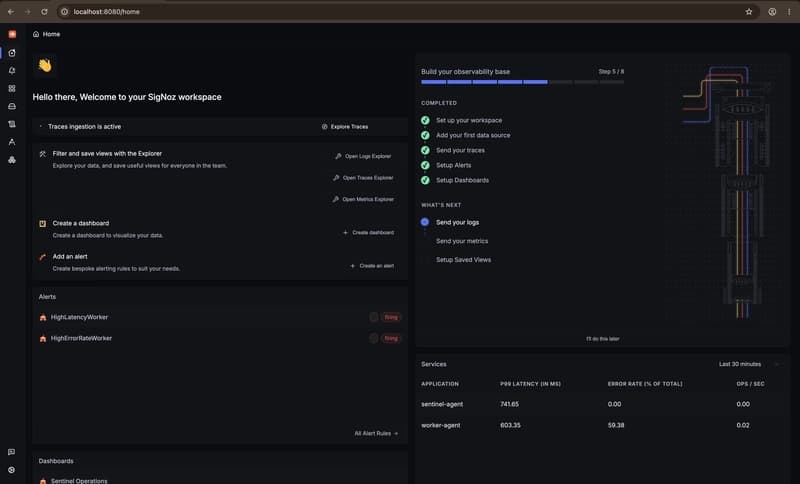800x484 pixels.
Task: Click the check mark for Setup Dashboards
Action: coord(425,180)
